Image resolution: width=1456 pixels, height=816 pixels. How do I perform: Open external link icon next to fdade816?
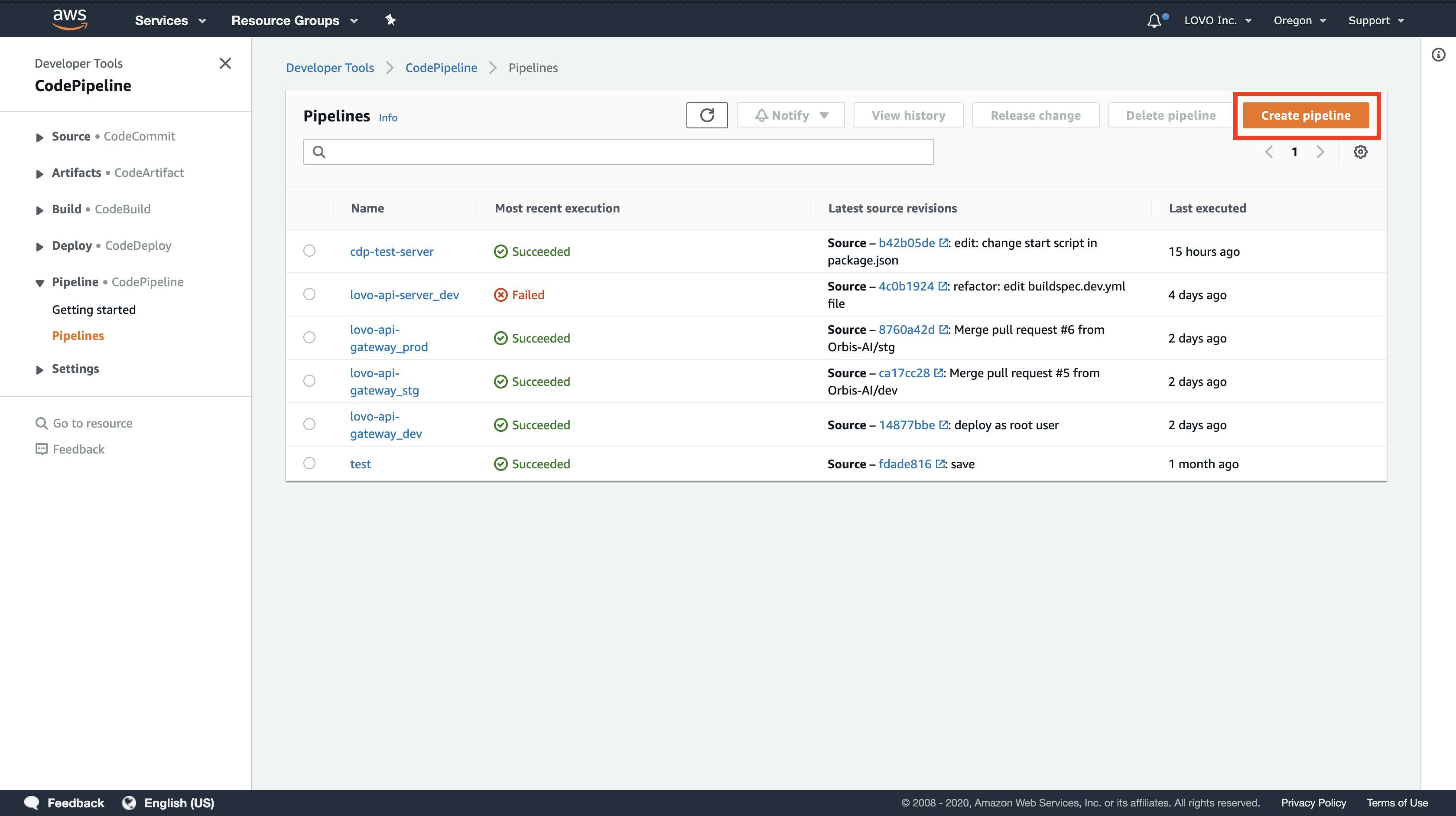click(940, 463)
